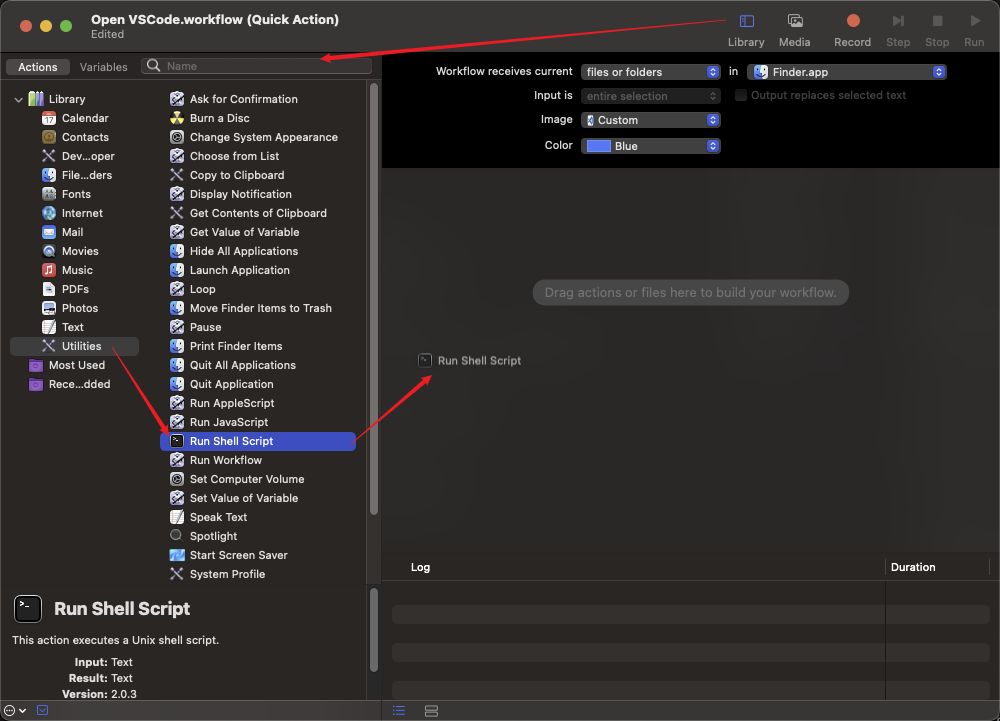Show the log view icon
The width and height of the screenshot is (1000, 721).
pos(399,711)
